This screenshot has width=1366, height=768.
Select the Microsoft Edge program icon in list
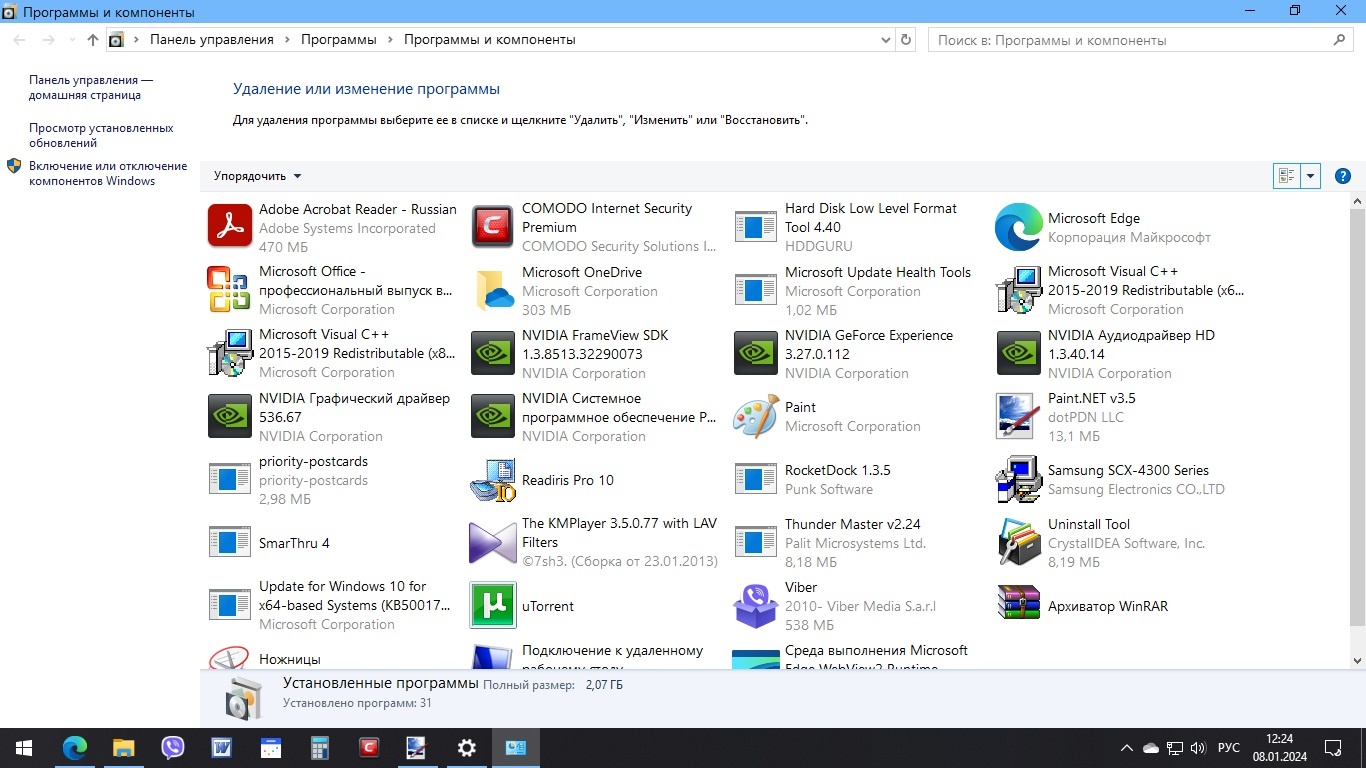point(1019,227)
